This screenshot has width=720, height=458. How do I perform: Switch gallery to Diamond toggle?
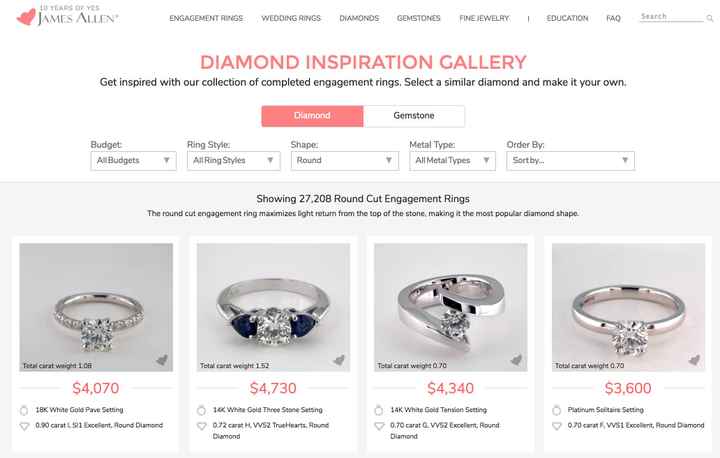312,116
